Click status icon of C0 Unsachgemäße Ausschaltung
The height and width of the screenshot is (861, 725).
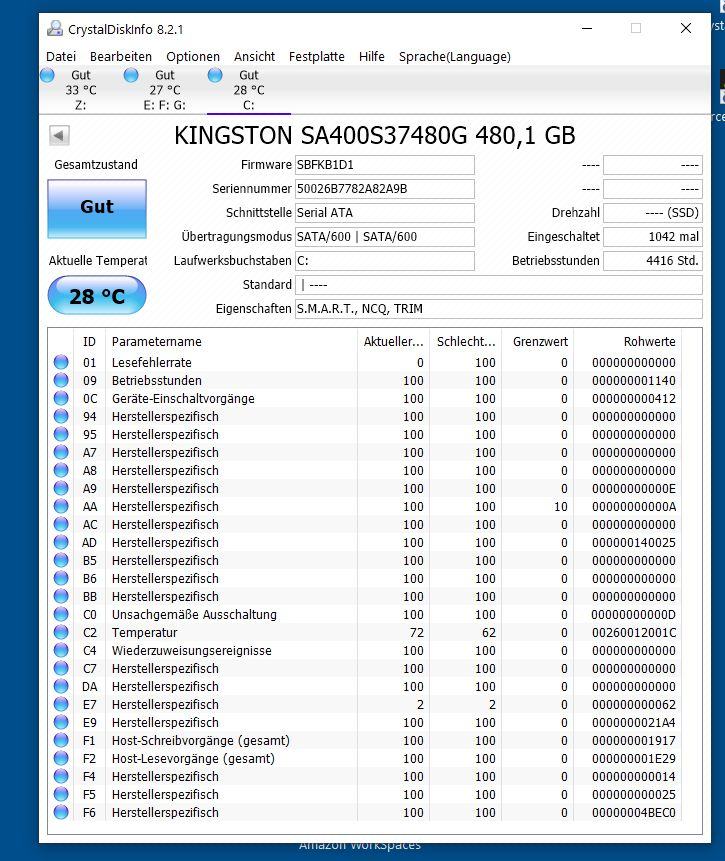pos(61,614)
